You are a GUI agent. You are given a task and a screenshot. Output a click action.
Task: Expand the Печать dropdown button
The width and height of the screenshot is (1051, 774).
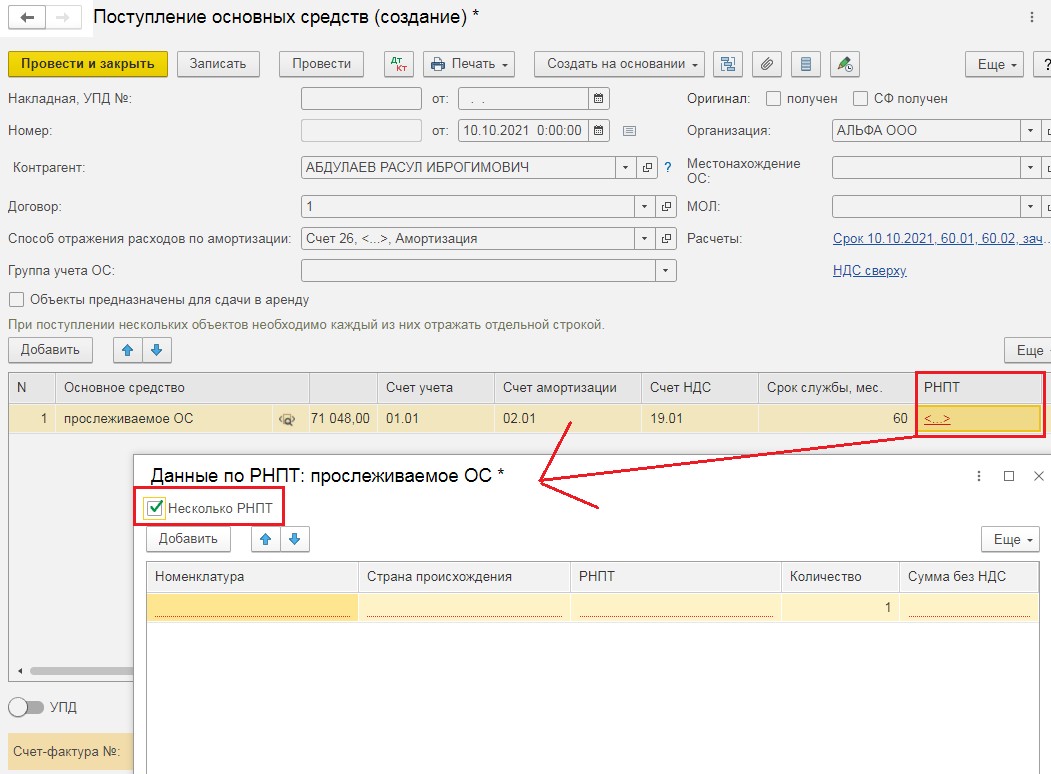469,64
